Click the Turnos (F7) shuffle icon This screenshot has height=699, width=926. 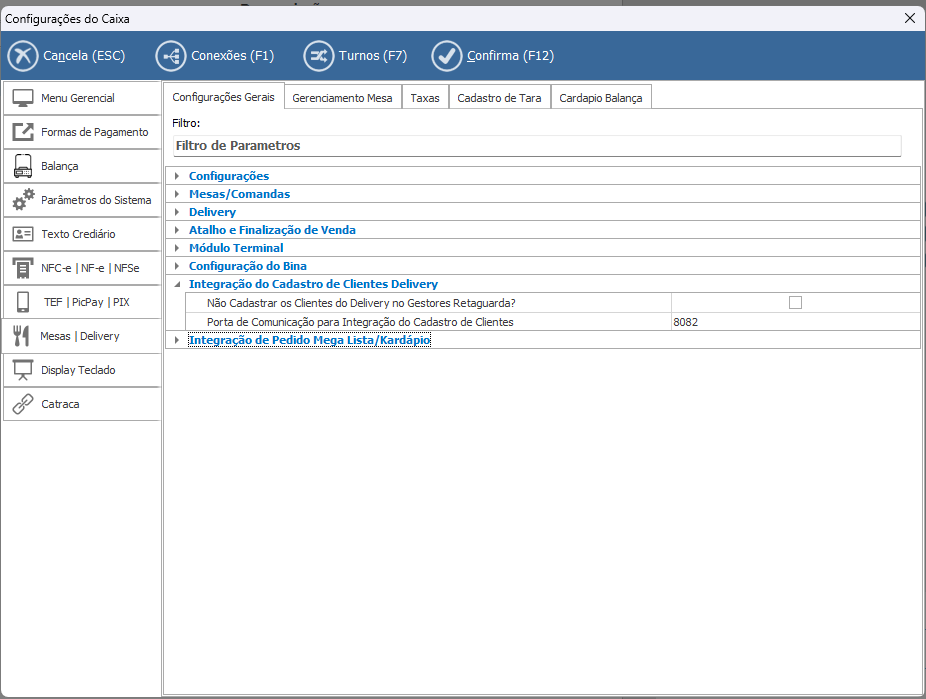pos(319,56)
